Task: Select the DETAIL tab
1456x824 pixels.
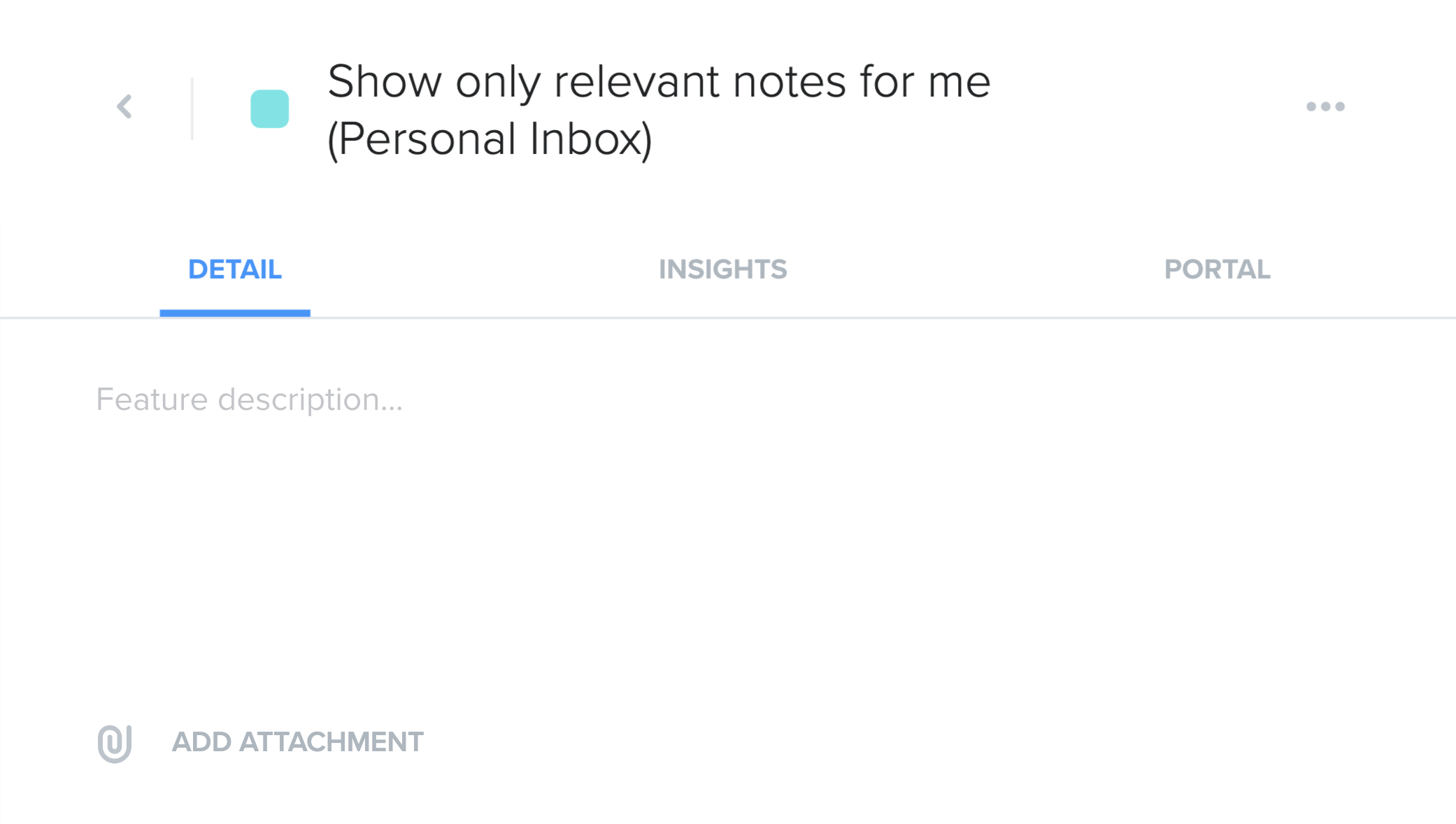Action: point(235,270)
